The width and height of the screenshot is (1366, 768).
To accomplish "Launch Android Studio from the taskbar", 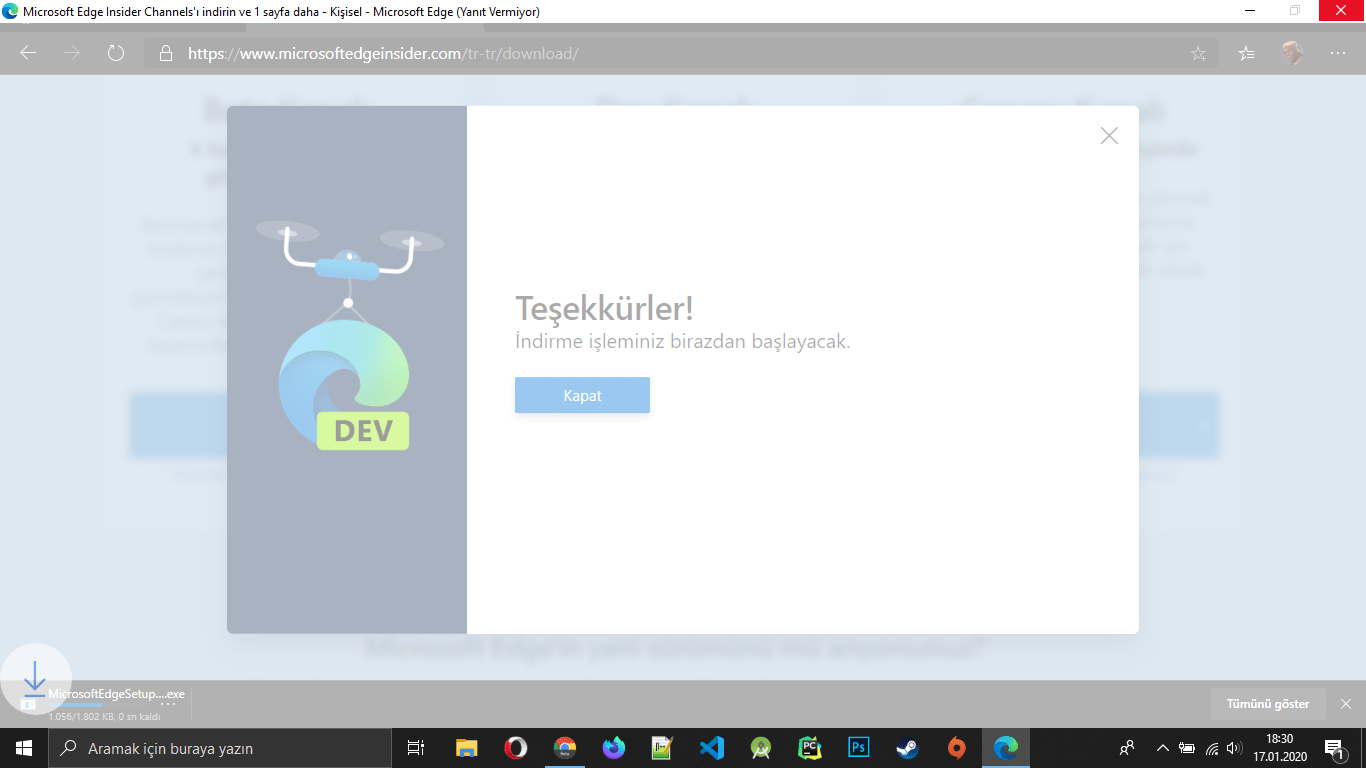I will tap(761, 748).
